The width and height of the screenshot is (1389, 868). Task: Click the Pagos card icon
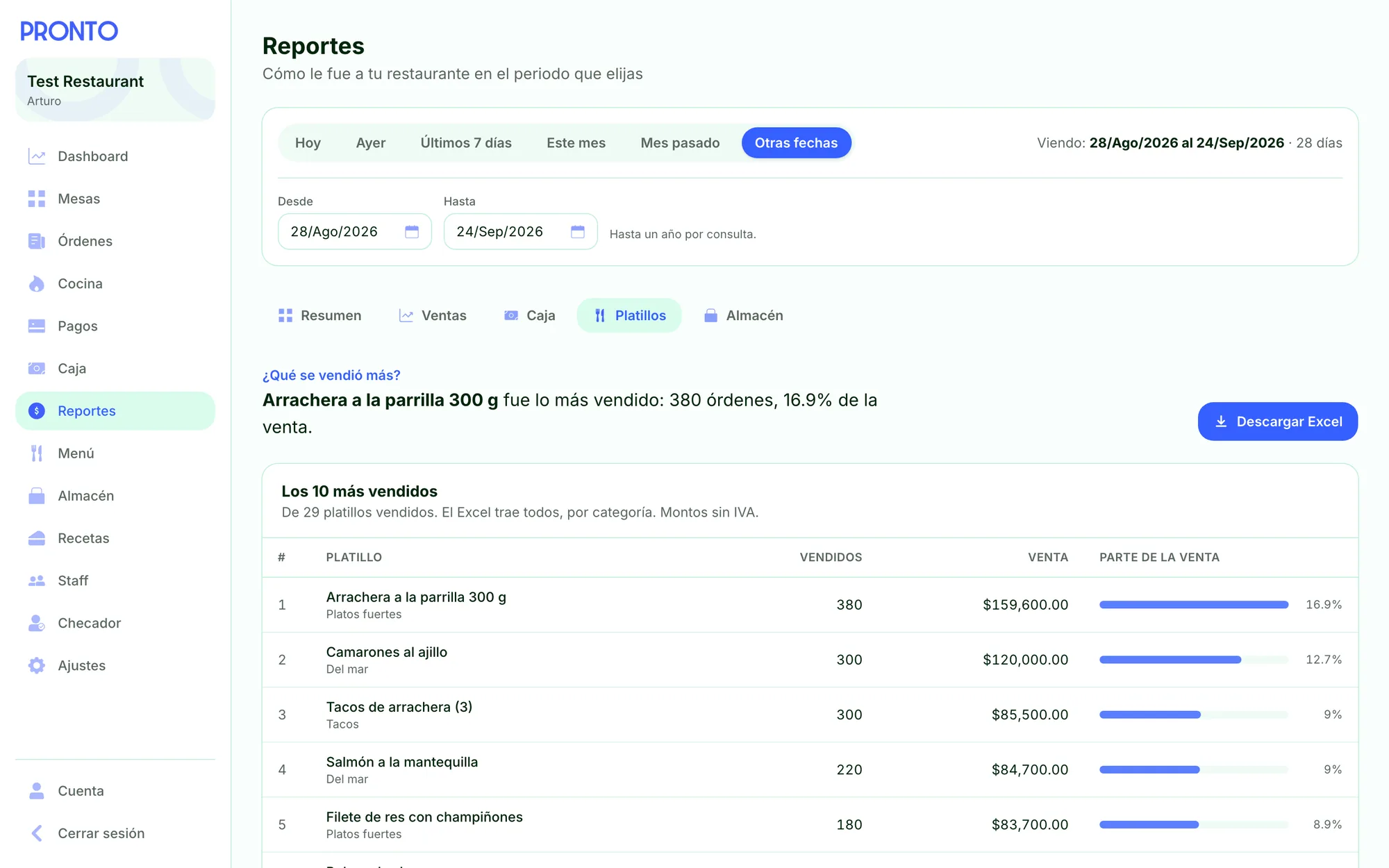coord(37,326)
